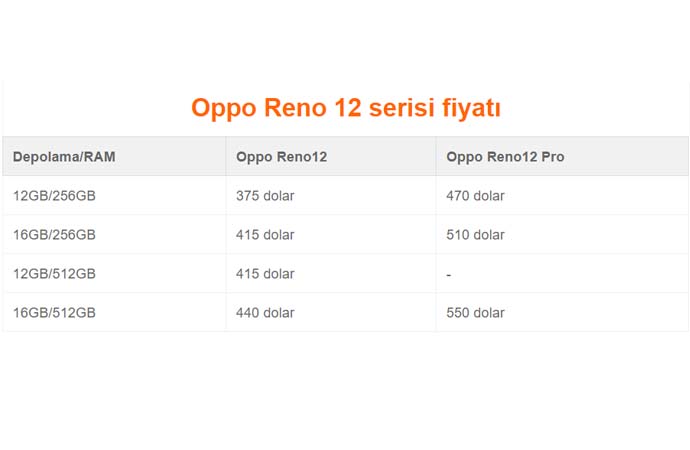Click the word "fiyatı" in the title
This screenshot has width=690, height=450.
473,108
